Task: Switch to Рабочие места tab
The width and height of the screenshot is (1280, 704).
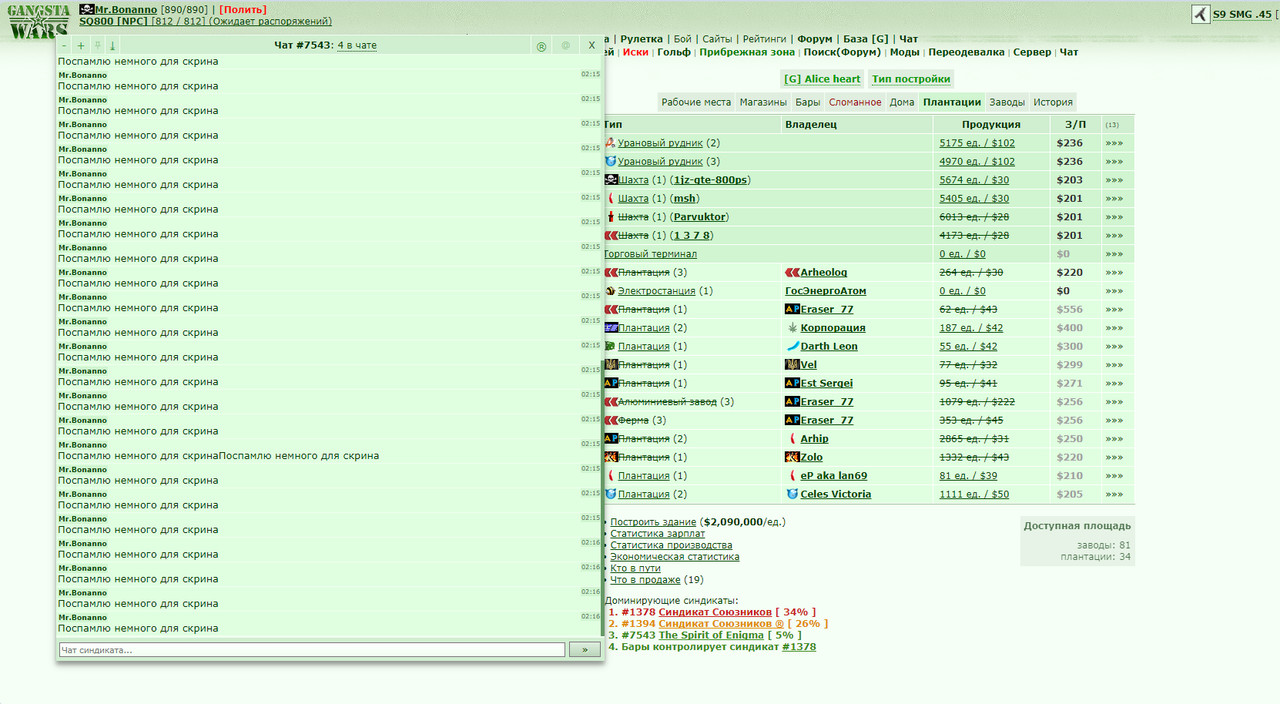Action: [x=696, y=102]
